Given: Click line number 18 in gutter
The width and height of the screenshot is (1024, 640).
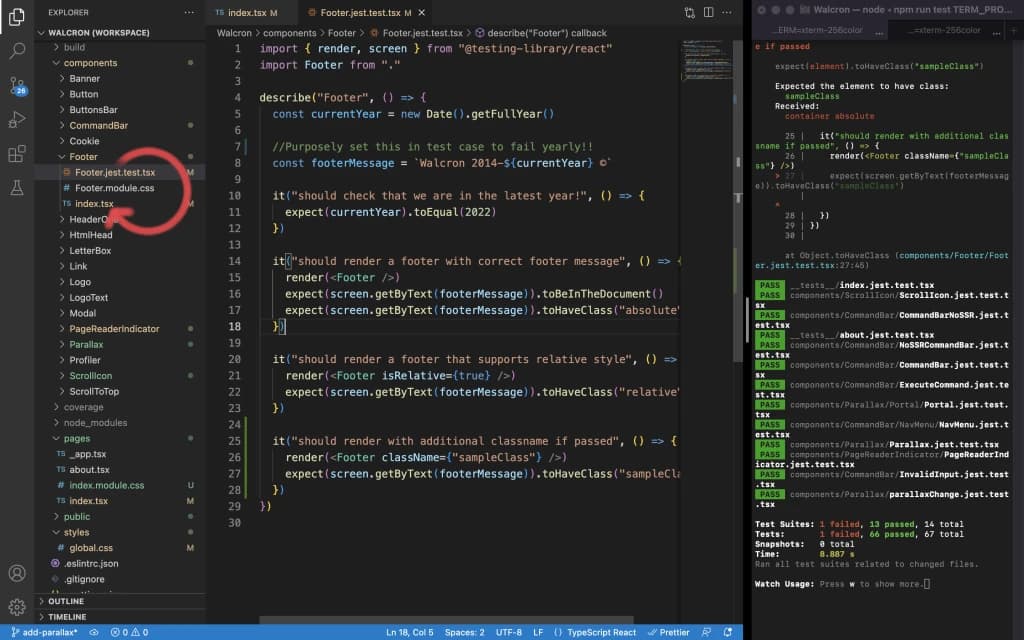Looking at the screenshot, I should point(234,327).
